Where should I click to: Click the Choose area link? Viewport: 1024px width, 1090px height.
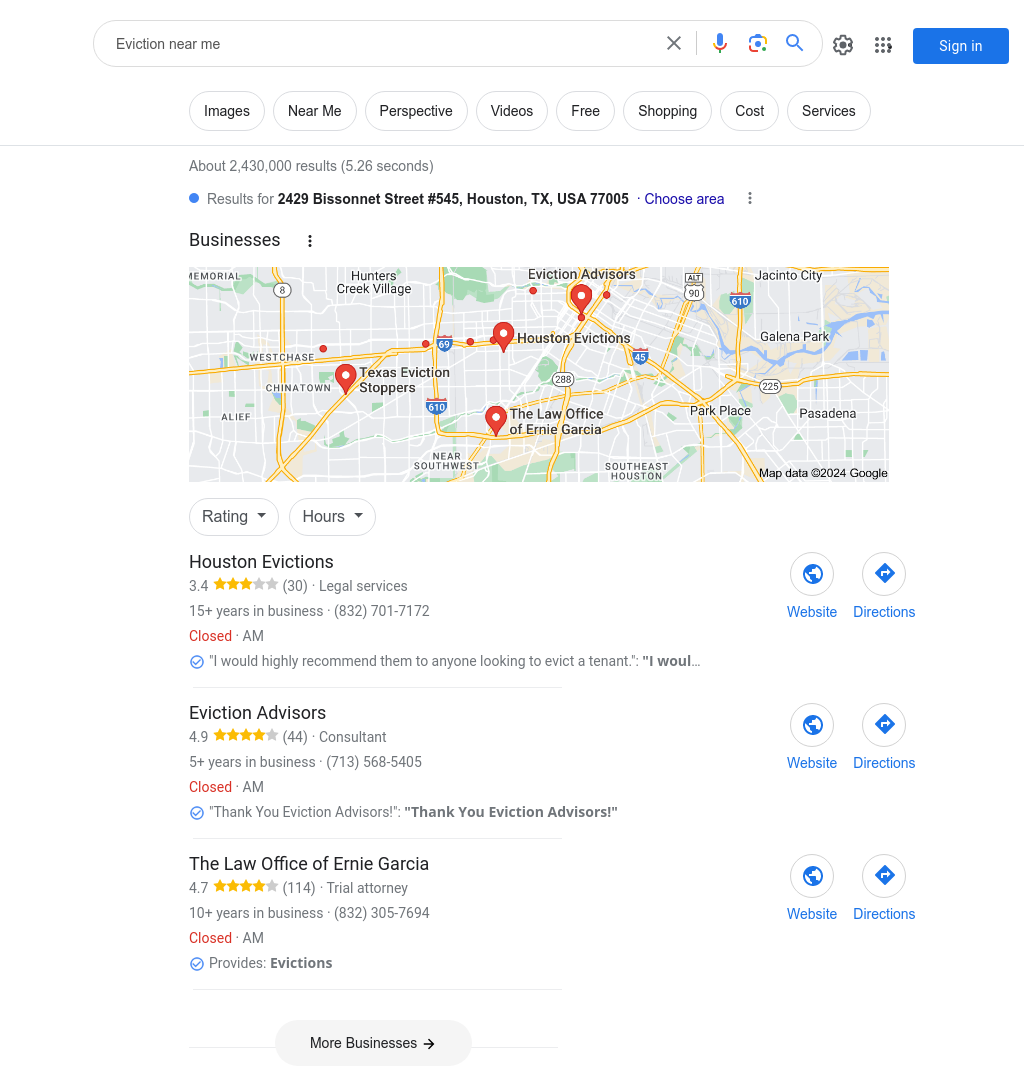coord(684,199)
